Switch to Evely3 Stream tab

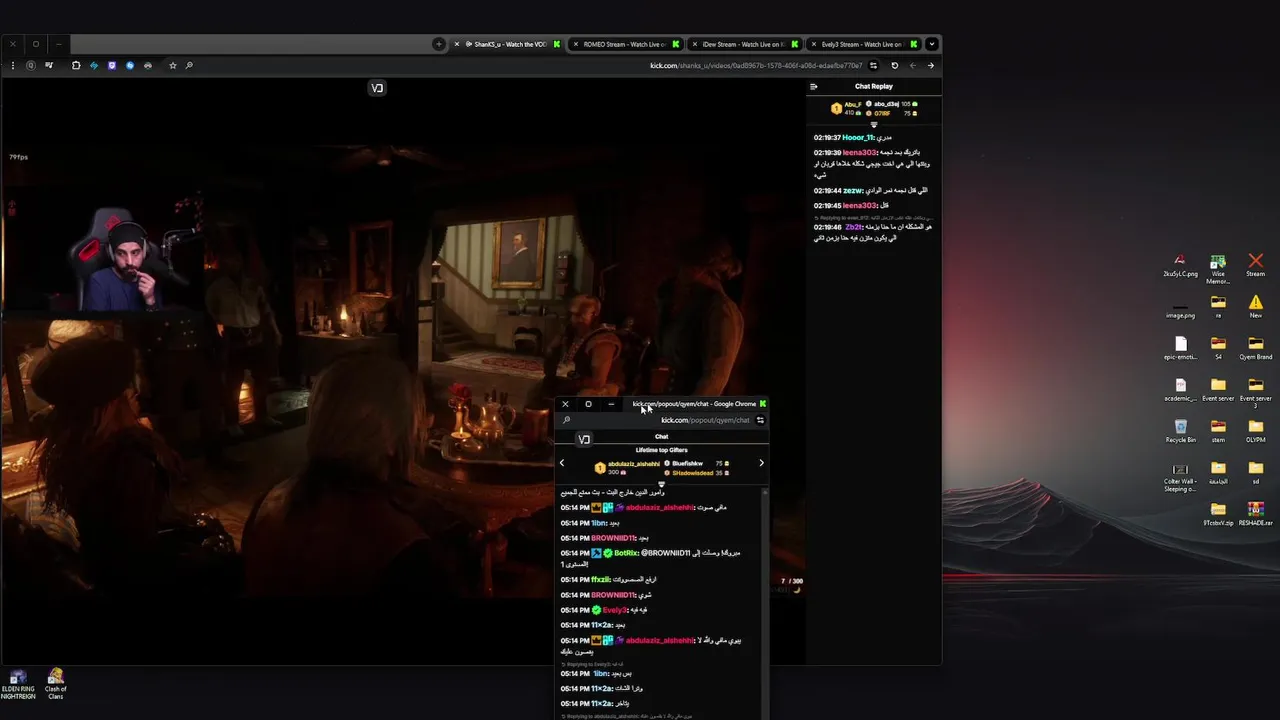coord(862,44)
